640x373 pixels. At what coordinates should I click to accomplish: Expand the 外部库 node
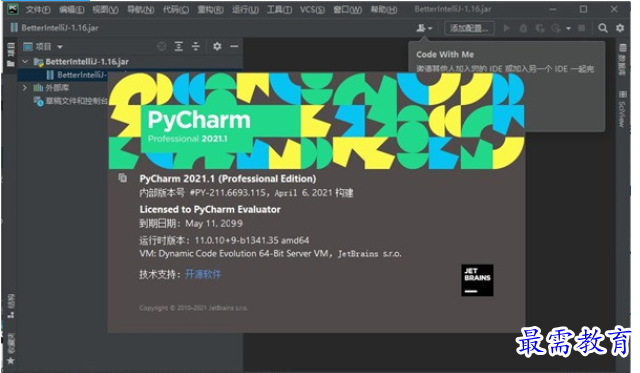coord(25,87)
